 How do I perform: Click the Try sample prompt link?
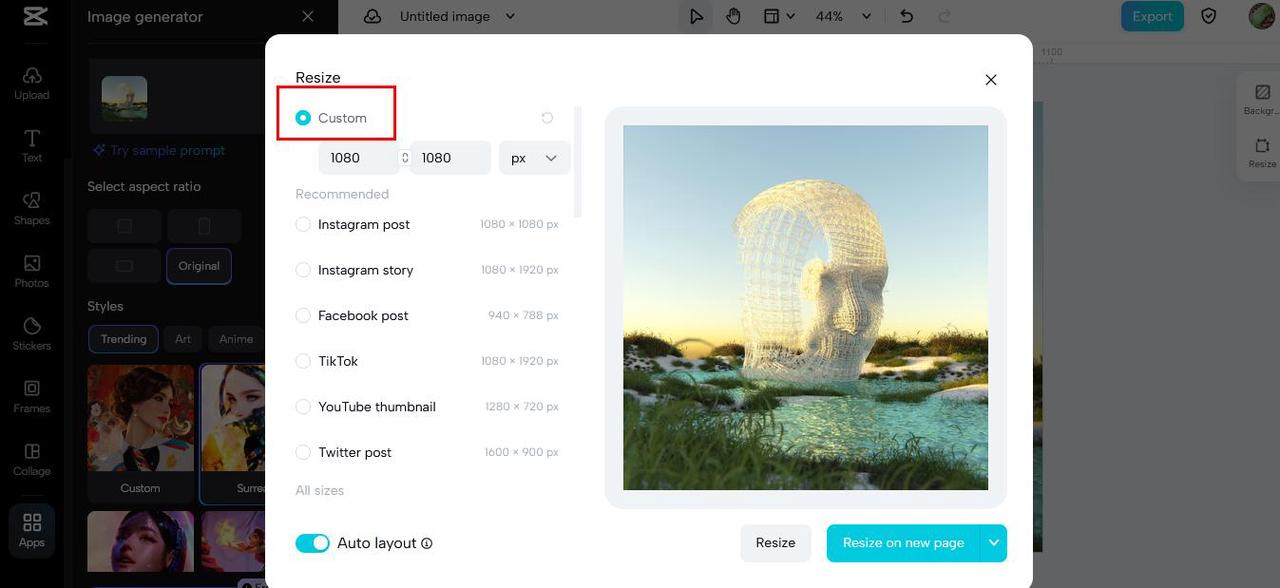(159, 151)
